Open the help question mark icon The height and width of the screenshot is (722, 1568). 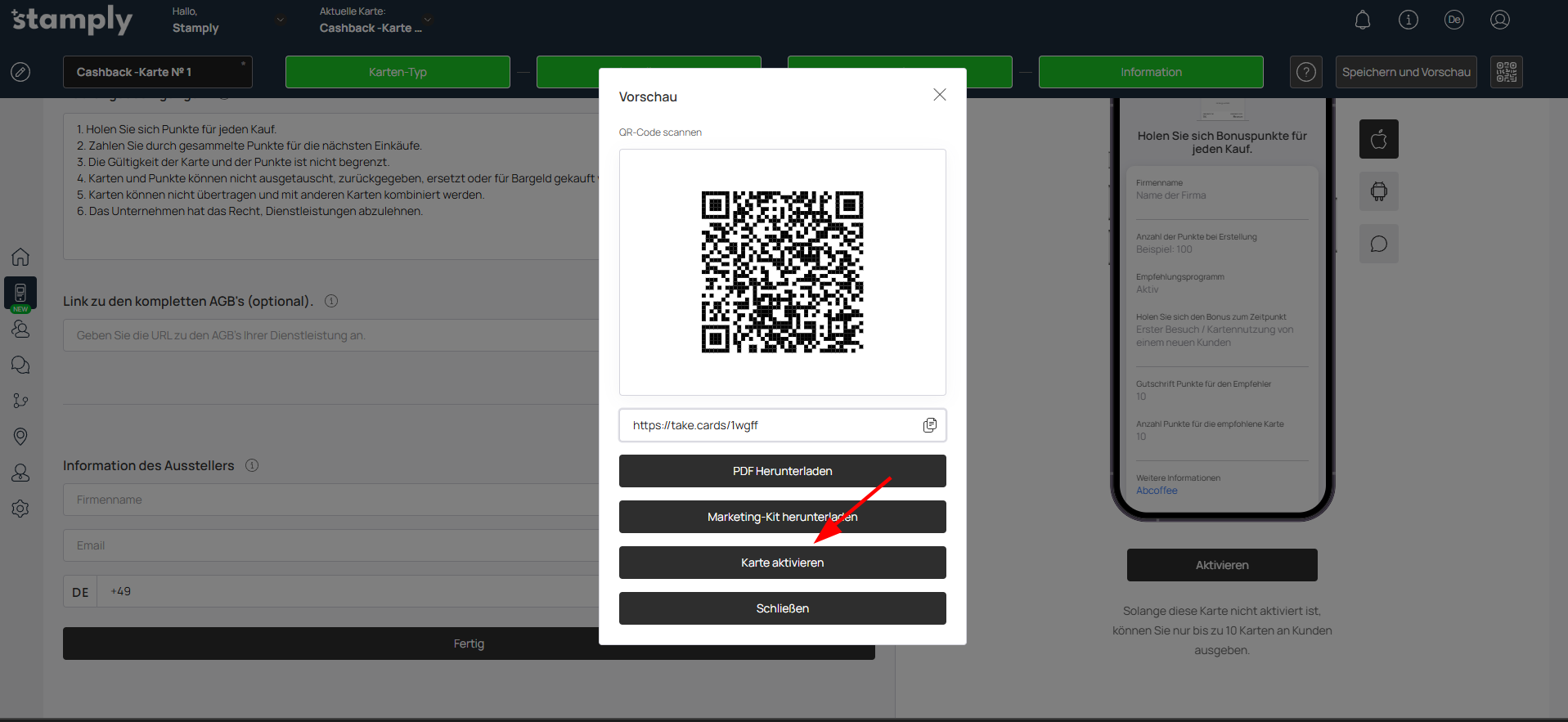click(x=1305, y=72)
